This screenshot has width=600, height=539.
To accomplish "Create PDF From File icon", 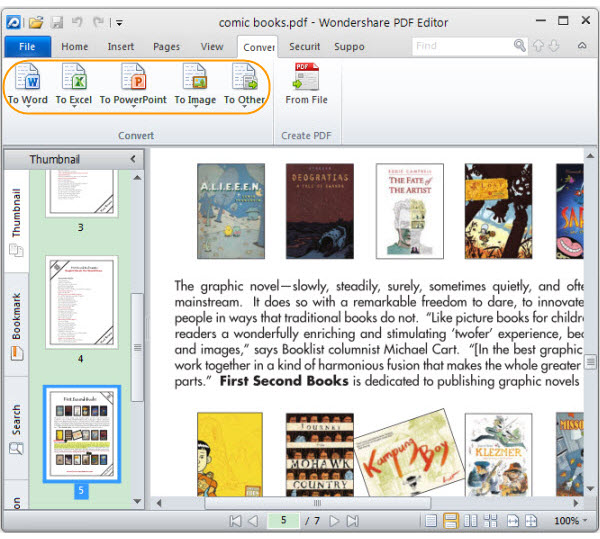I will tap(306, 78).
